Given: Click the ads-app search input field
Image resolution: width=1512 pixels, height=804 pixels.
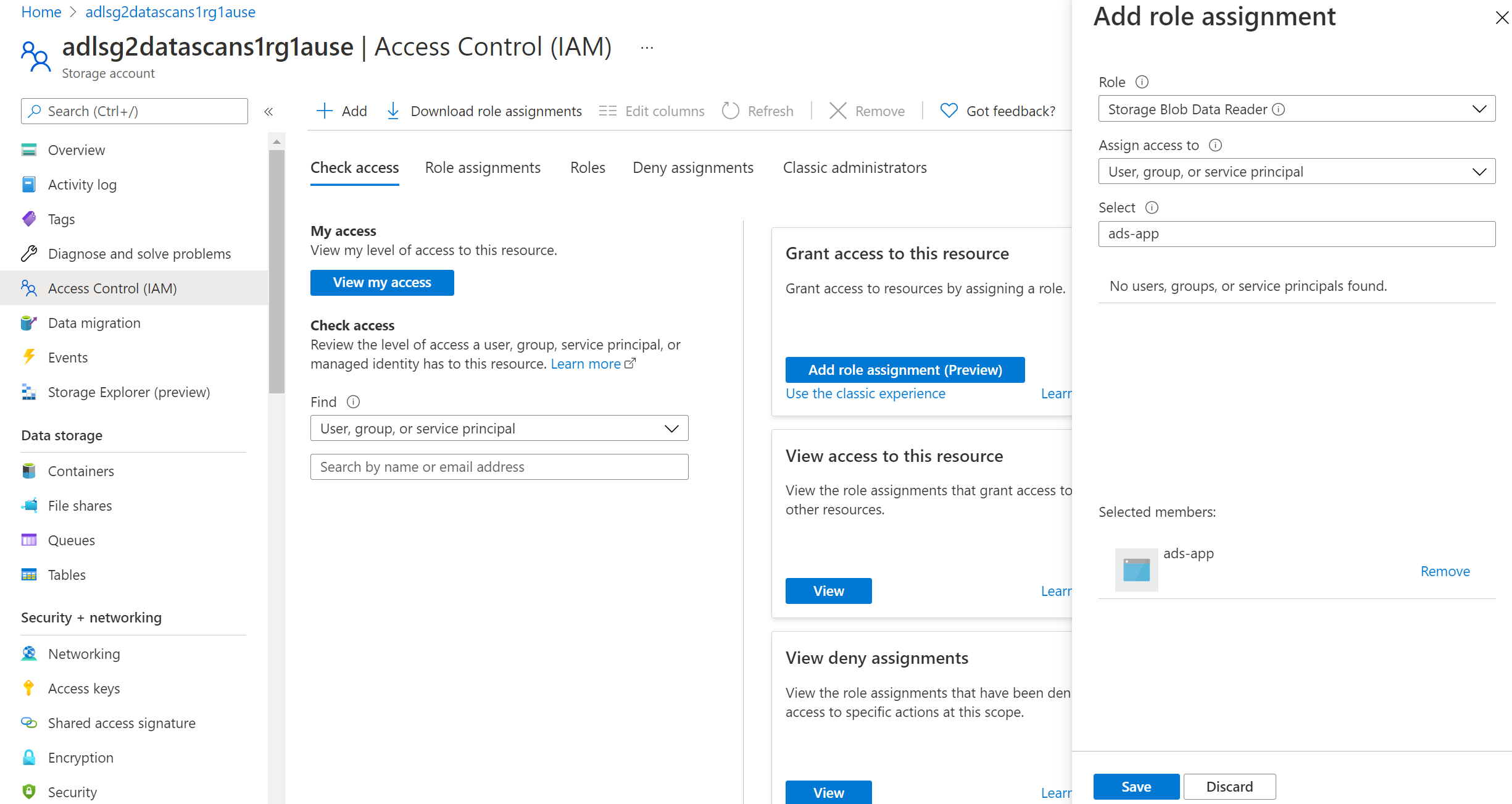Looking at the screenshot, I should click(x=1296, y=234).
